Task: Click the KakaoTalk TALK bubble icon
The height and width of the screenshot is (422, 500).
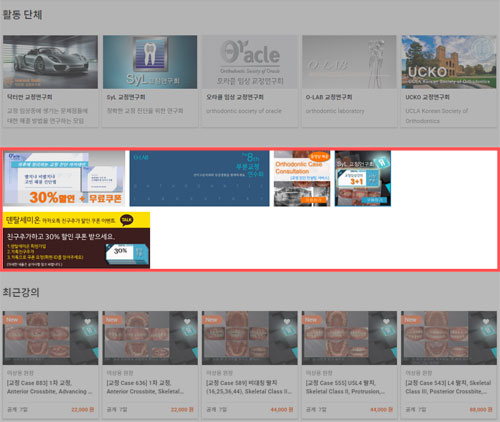Action: point(127,220)
